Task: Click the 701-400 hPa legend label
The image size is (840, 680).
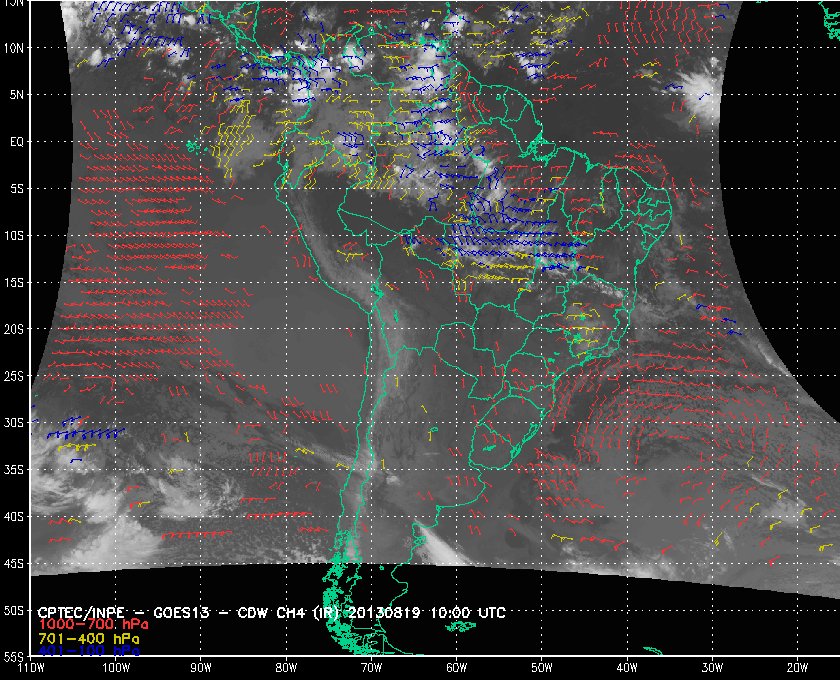Action: click(89, 639)
